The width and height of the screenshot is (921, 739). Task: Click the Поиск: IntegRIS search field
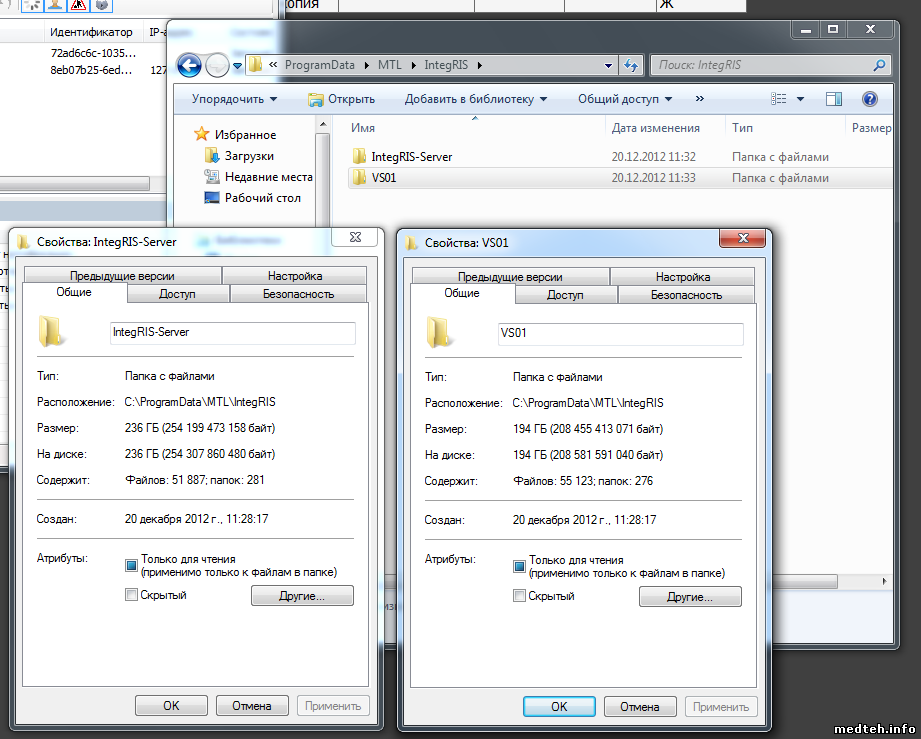pos(760,66)
